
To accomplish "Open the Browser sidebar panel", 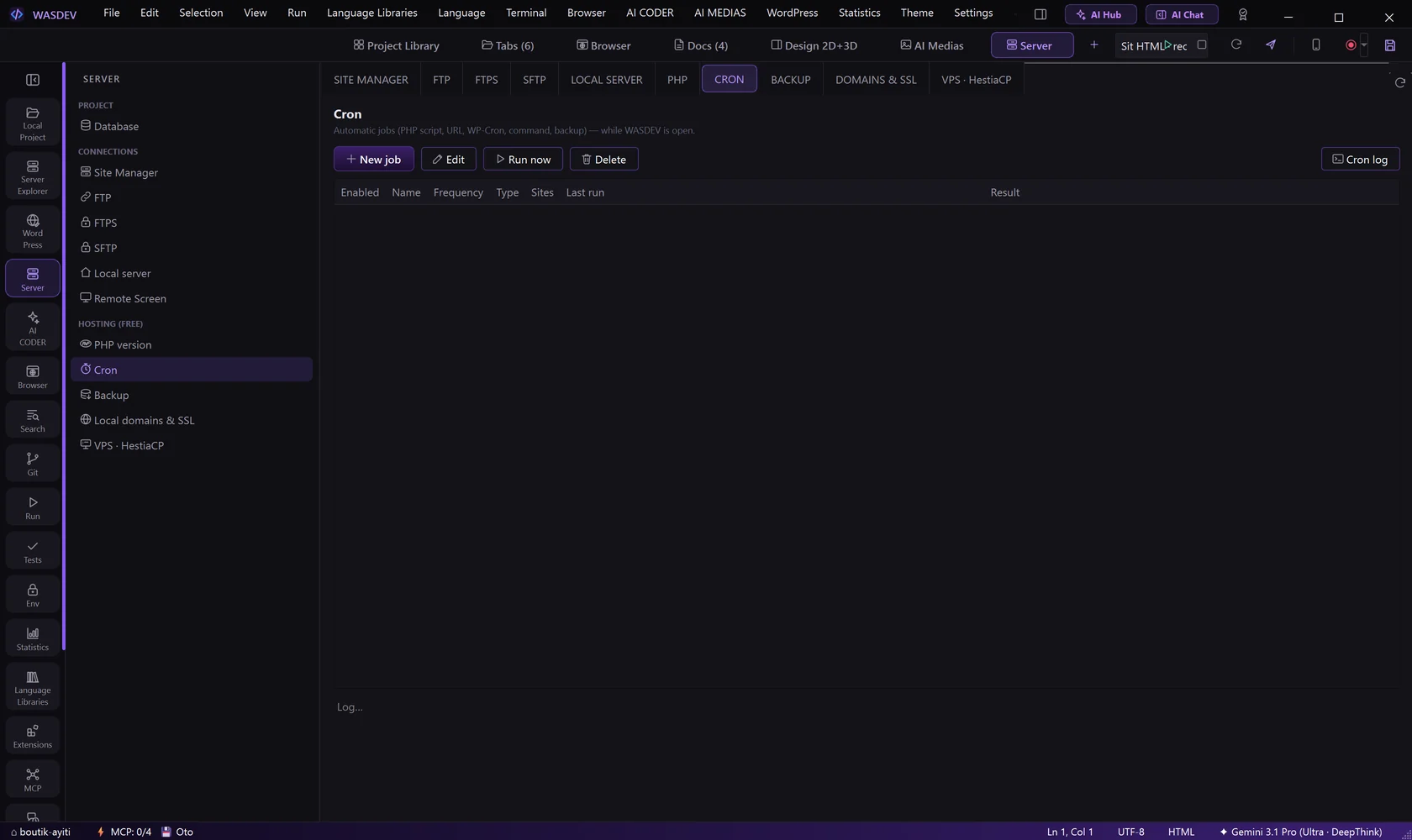I will pos(33,377).
